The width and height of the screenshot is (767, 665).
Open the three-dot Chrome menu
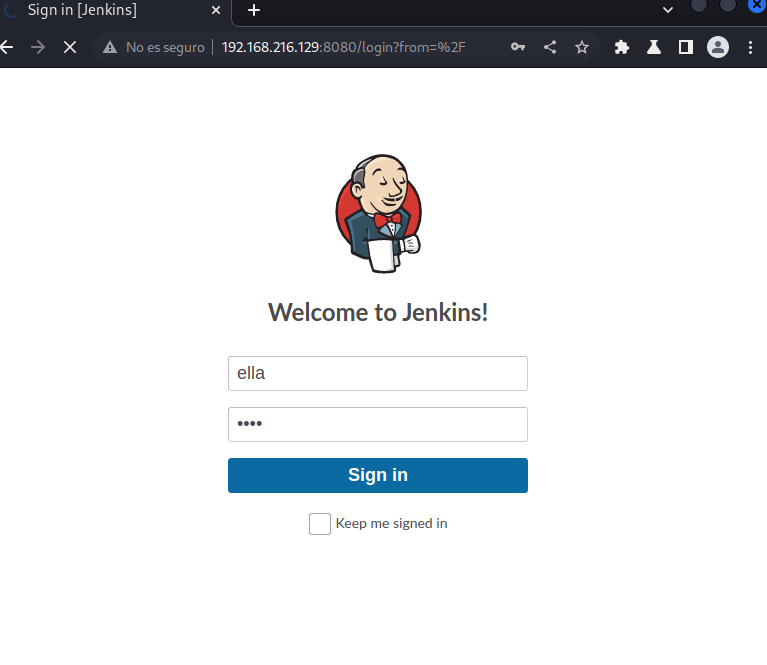click(750, 47)
